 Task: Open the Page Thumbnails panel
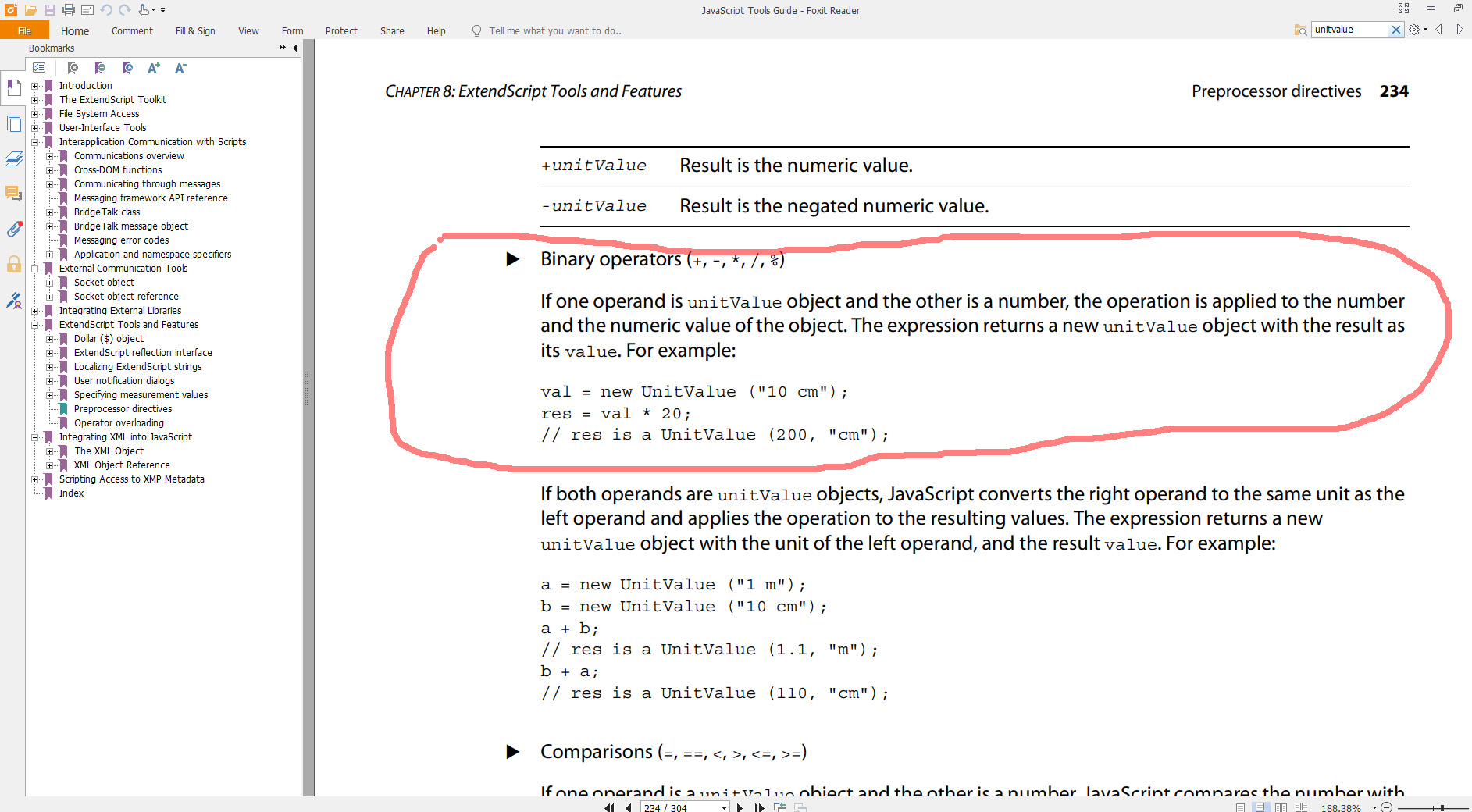coord(14,123)
